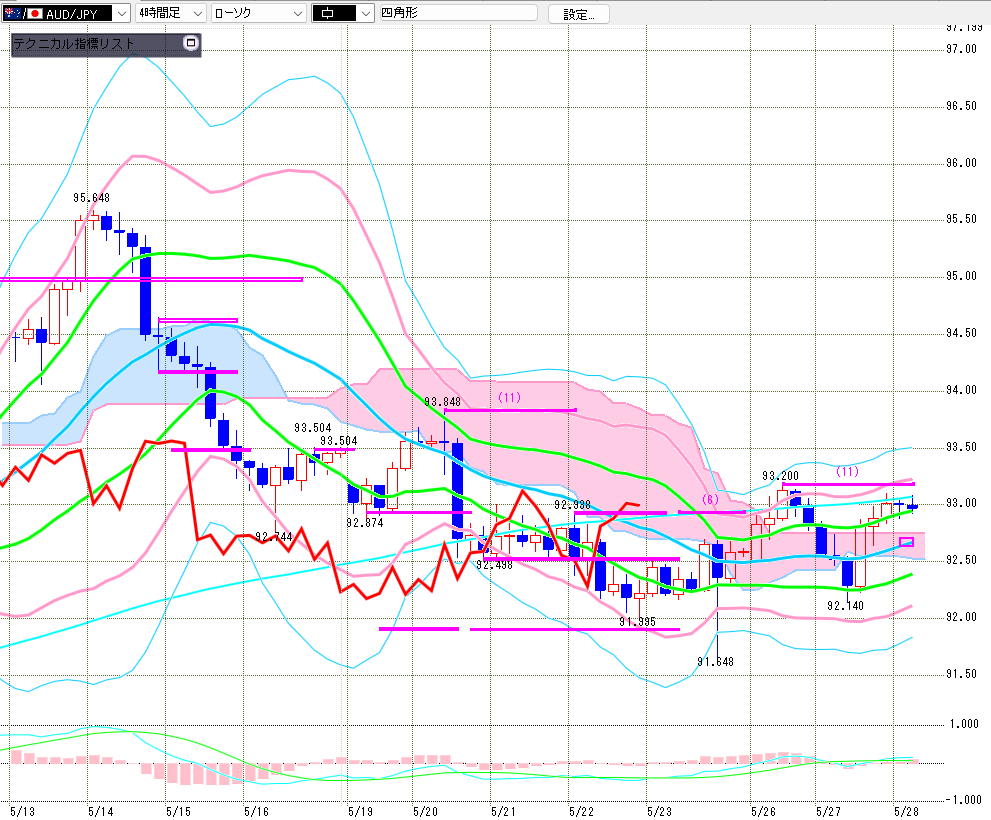Click the 93.00 price axis label
Viewport: 991px width, 820px height.
coord(961,503)
